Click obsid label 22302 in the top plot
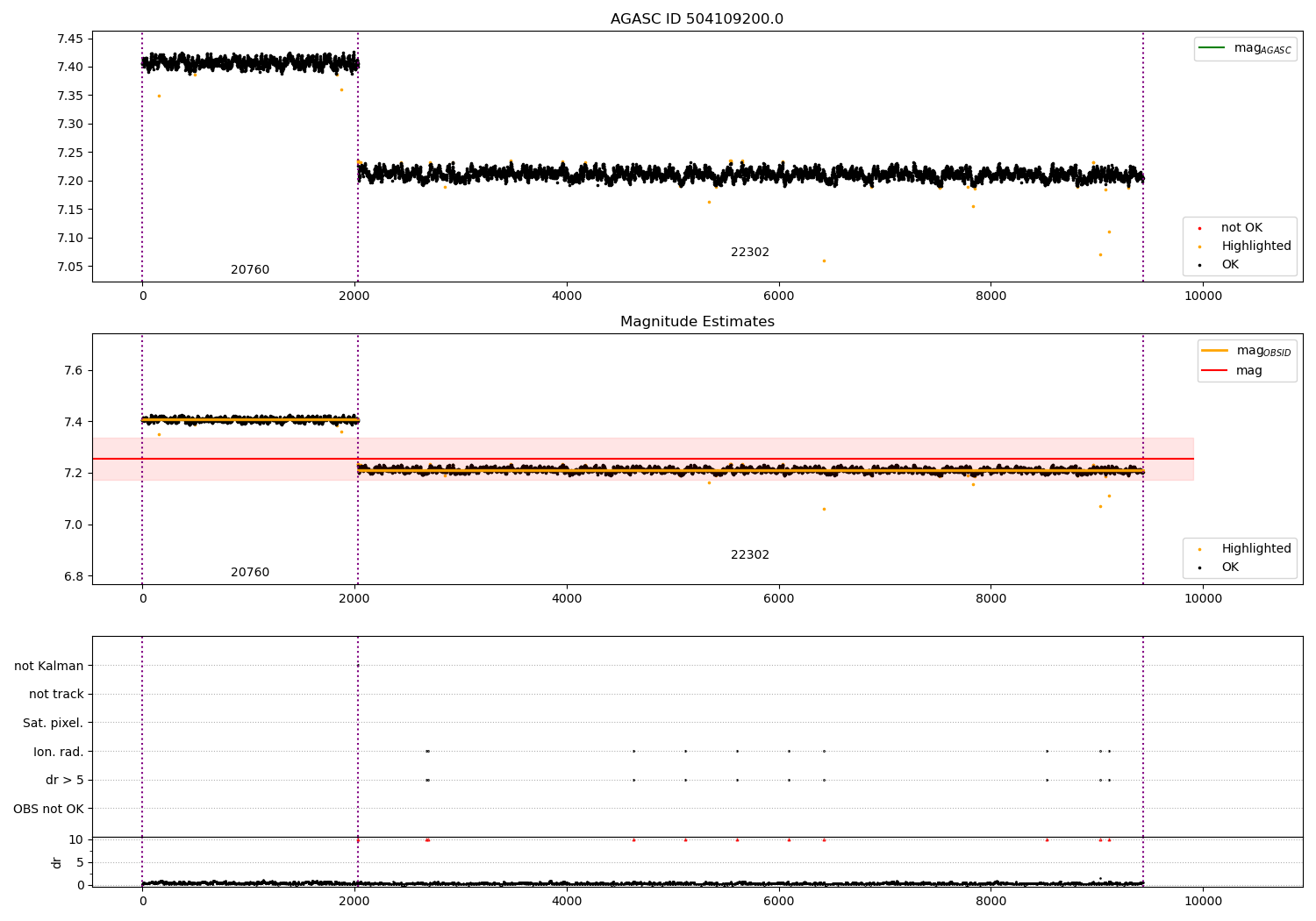 pos(750,253)
